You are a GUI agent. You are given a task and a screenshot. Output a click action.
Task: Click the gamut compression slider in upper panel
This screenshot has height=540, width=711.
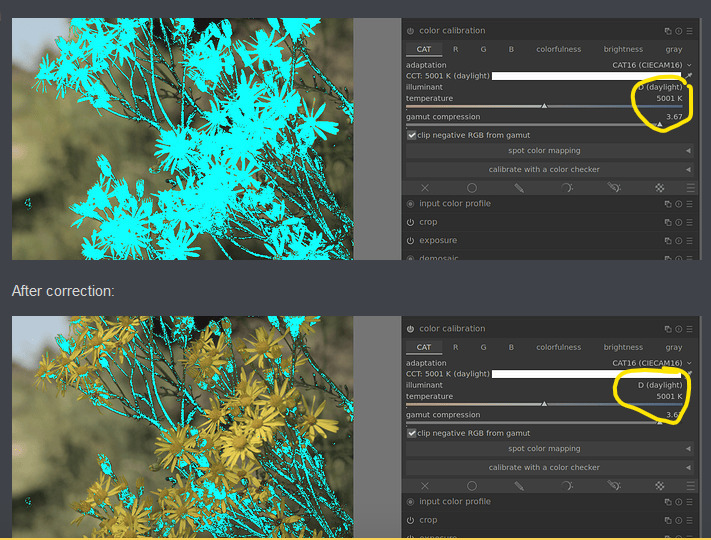coord(546,125)
